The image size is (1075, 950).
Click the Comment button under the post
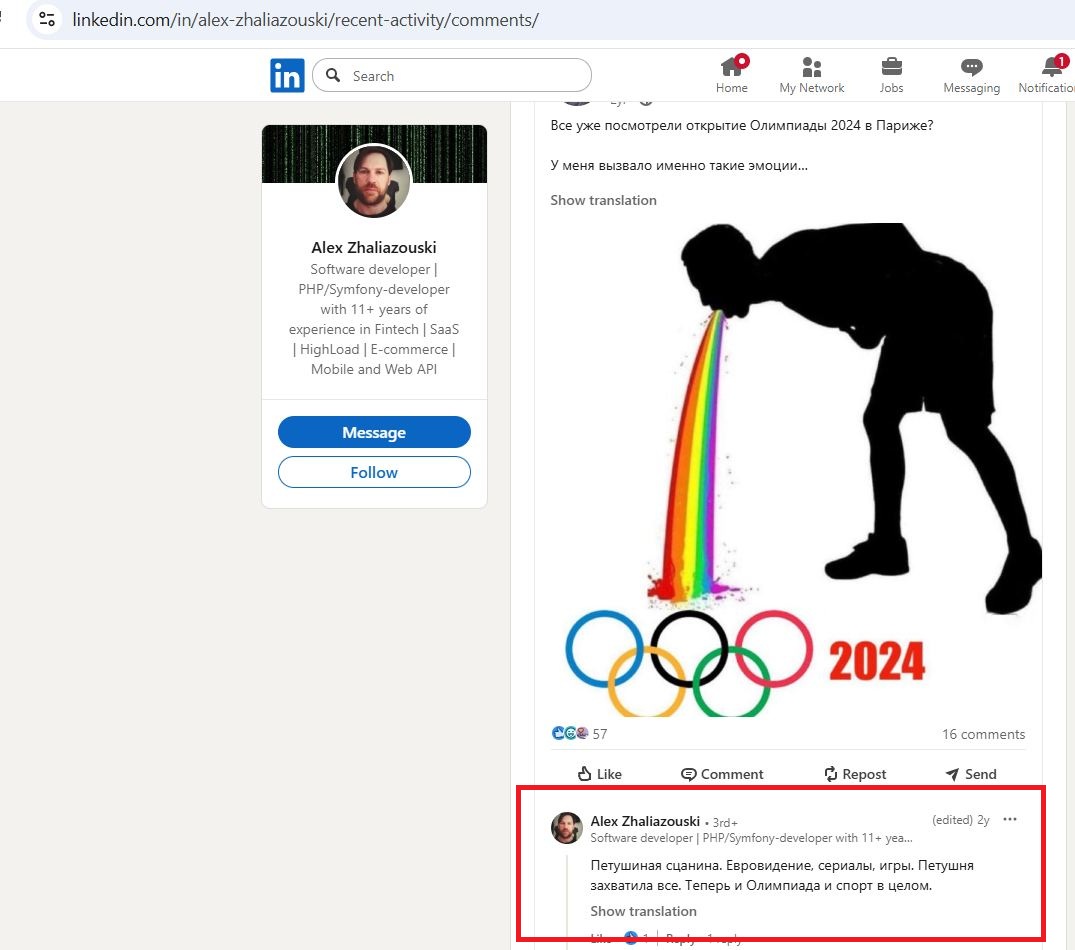click(722, 774)
